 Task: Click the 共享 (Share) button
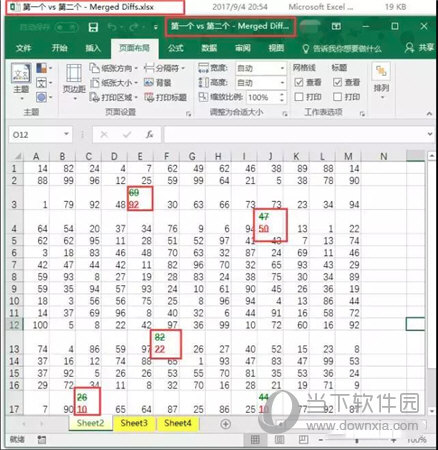(419, 48)
